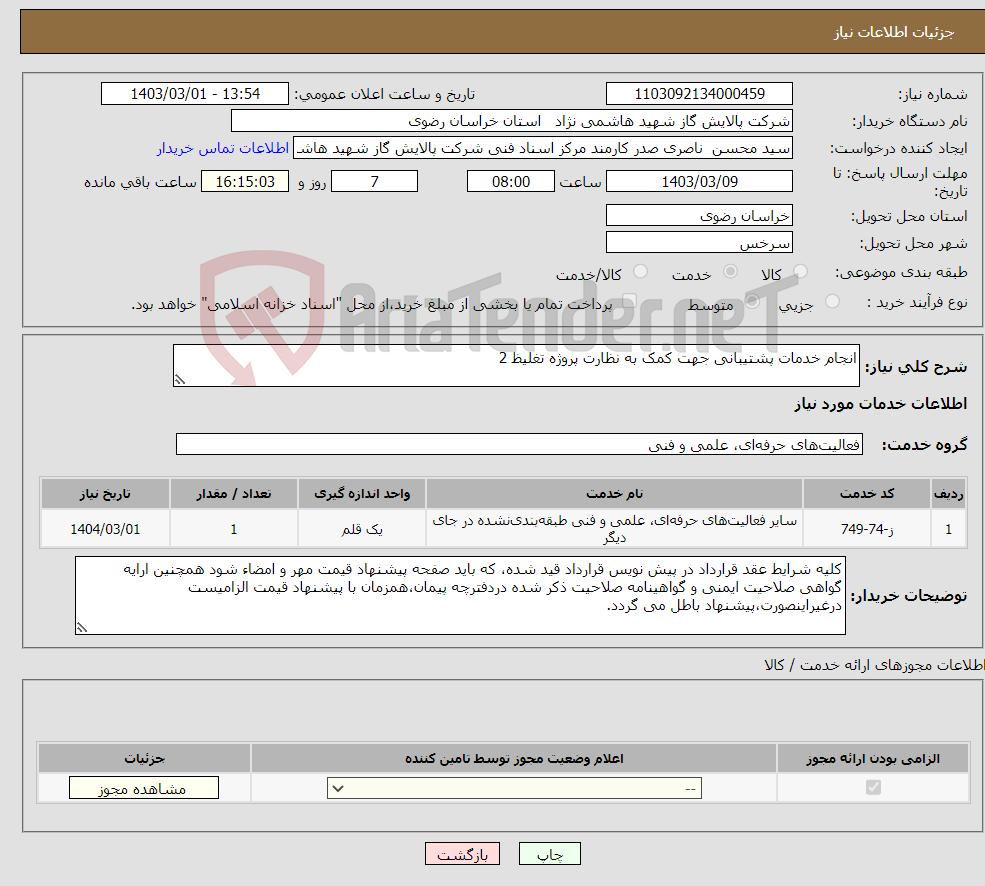Click the مشاهده مجوز button

[x=144, y=788]
